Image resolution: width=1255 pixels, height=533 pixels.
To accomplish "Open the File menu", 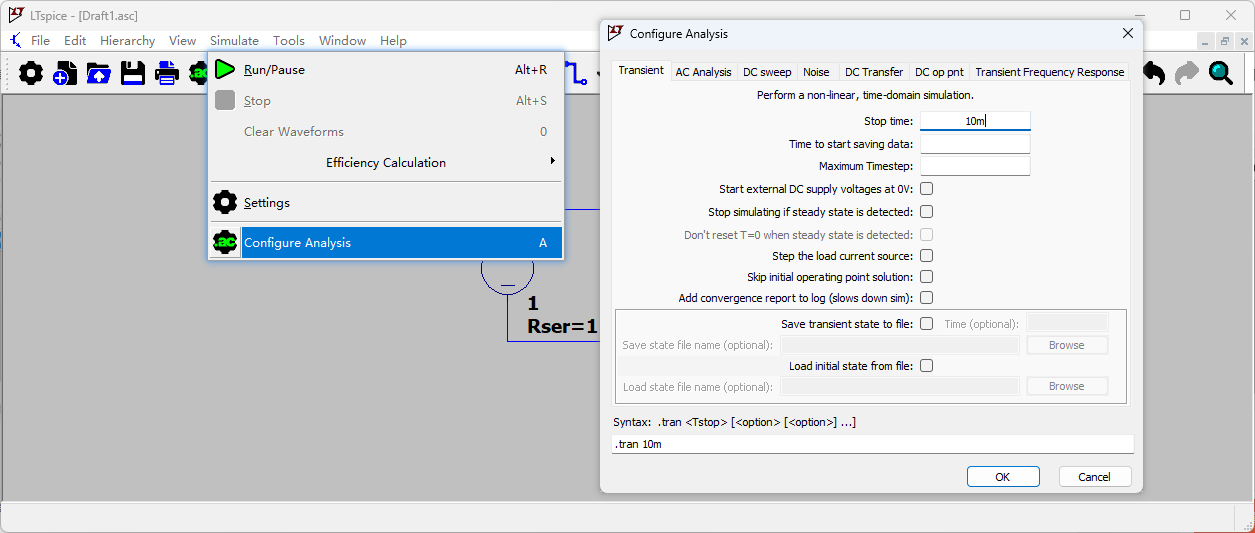I will click(40, 41).
